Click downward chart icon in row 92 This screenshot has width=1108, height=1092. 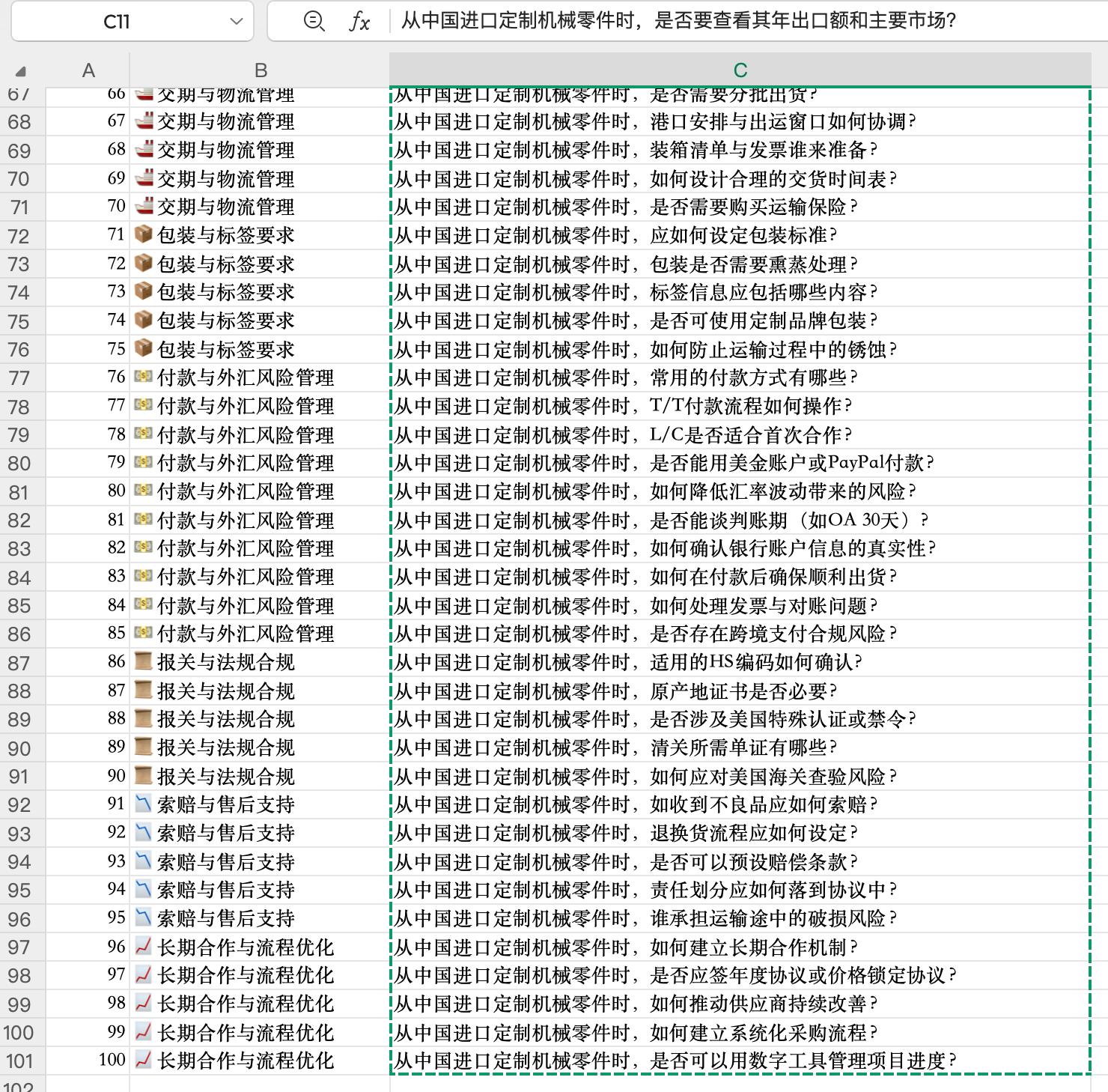click(144, 804)
